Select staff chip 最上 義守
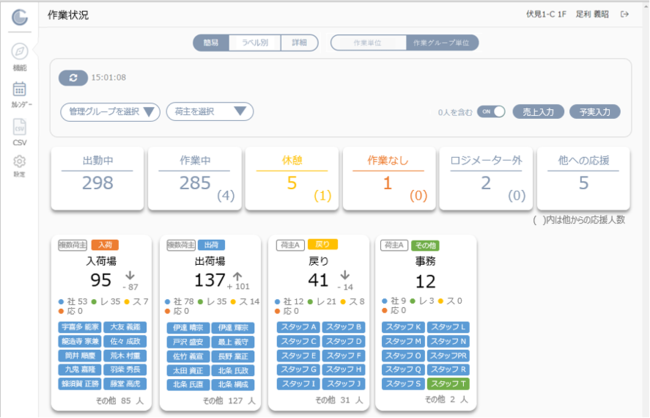Screen dimensions: 650x418 (x=233, y=342)
